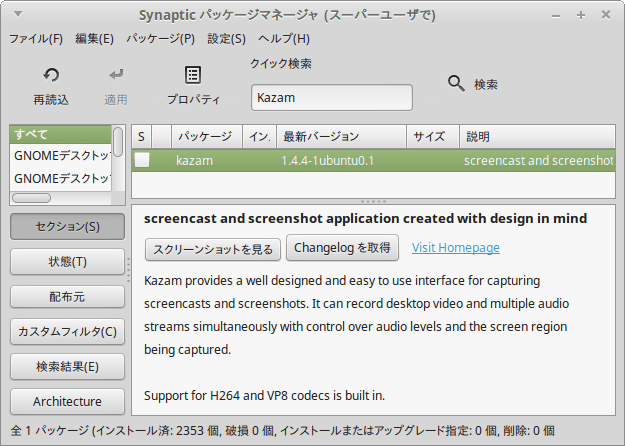Viewport: 625px width, 446px height.
Task: Open the ヘルプ(H) menu
Action: (x=284, y=39)
